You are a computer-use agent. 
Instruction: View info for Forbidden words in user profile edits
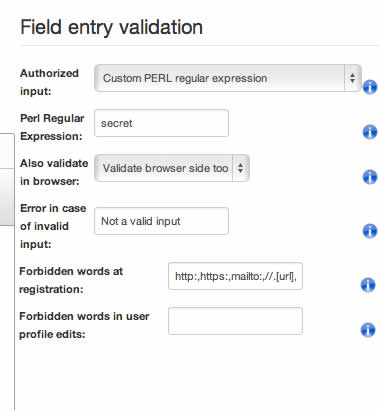[x=368, y=330]
